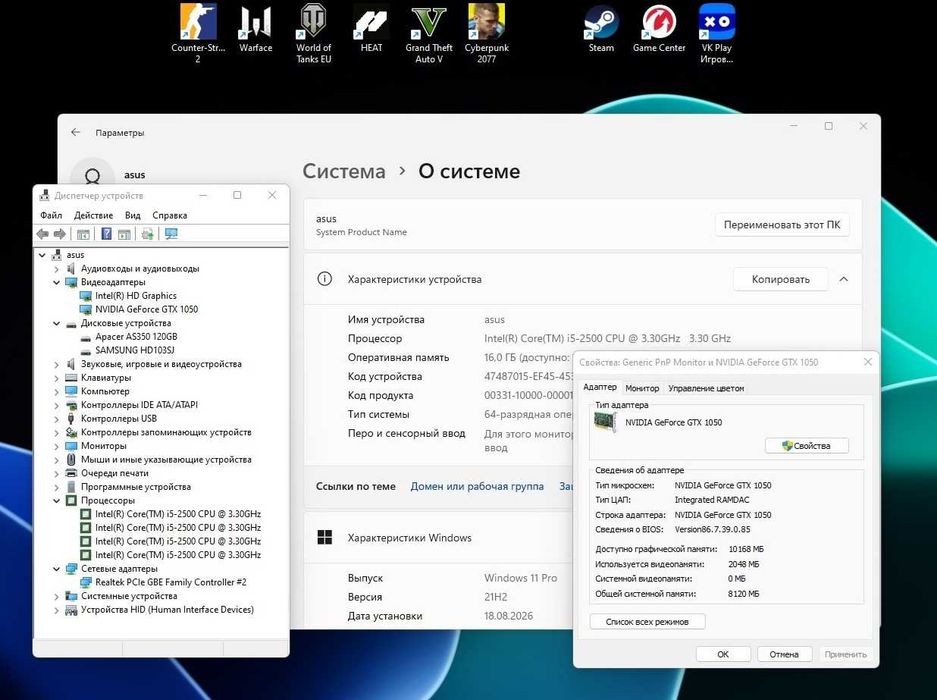Switch to the Монитор tab
The image size is (937, 700).
(642, 388)
